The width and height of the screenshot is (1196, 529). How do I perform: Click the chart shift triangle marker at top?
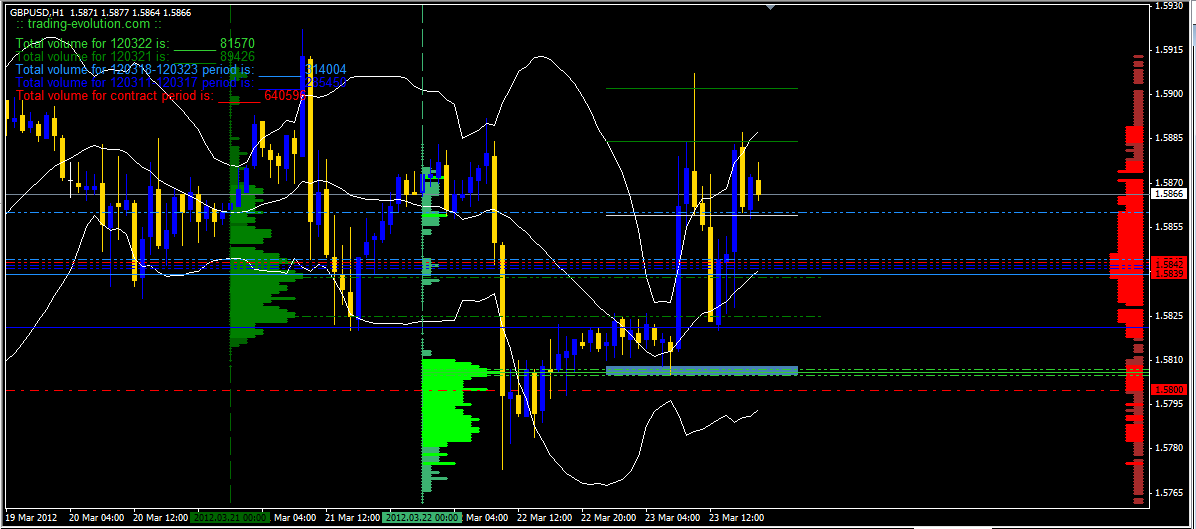770,6
